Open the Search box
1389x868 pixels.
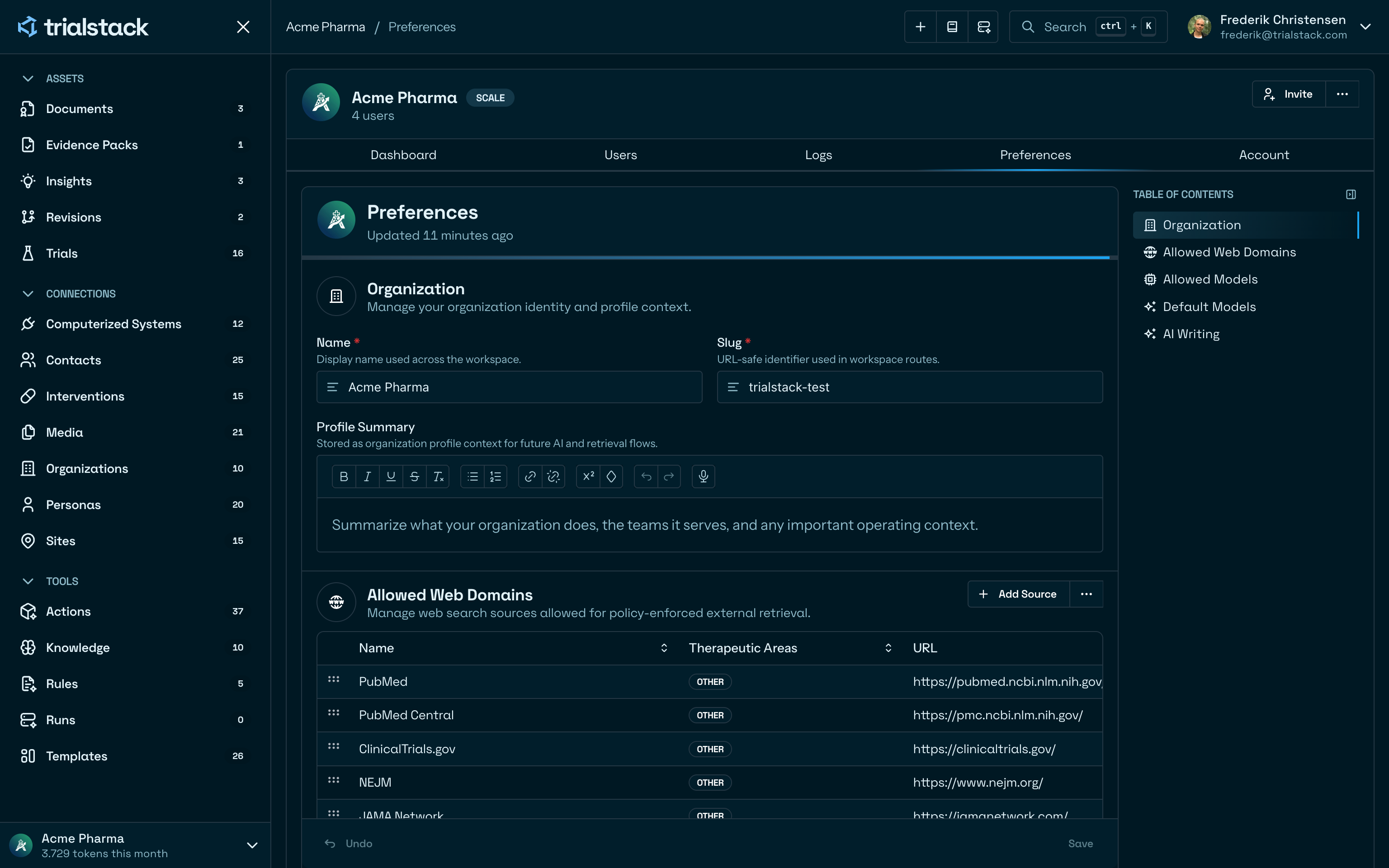pyautogui.click(x=1088, y=27)
